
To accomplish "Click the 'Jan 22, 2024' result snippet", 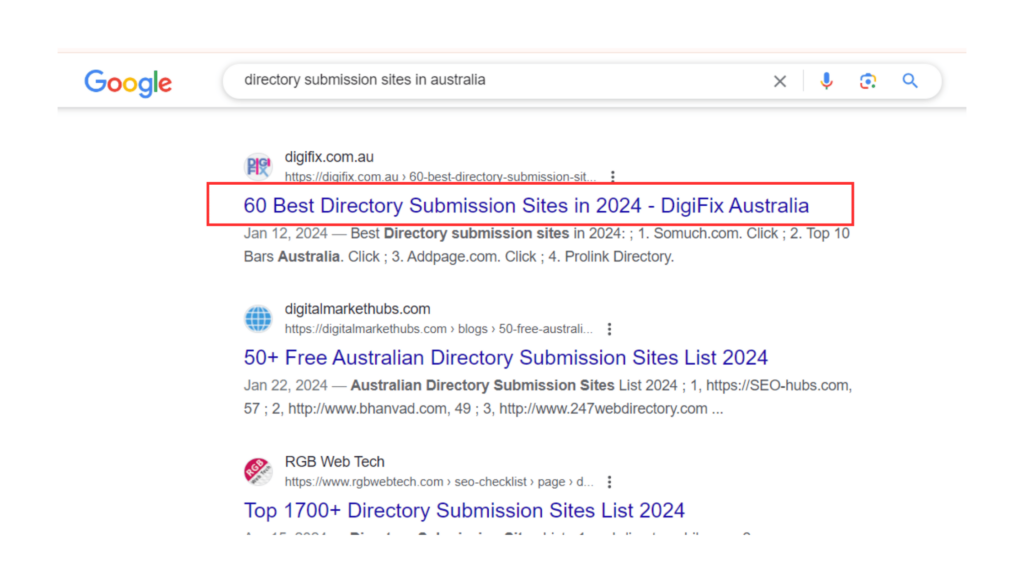I will click(548, 397).
